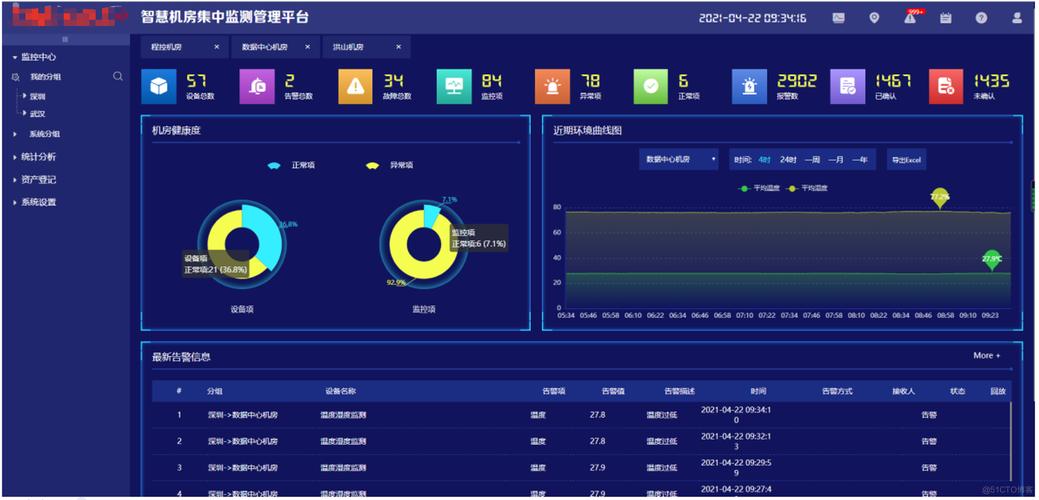This screenshot has height=500, width=1039.
Task: Click the red document 未确认 icon
Action: pos(946,87)
